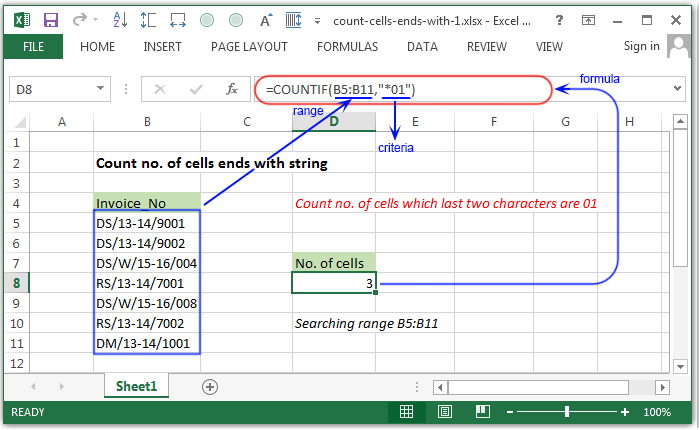Confirm entry with the checkmark button
This screenshot has height=430, width=699.
(196, 90)
